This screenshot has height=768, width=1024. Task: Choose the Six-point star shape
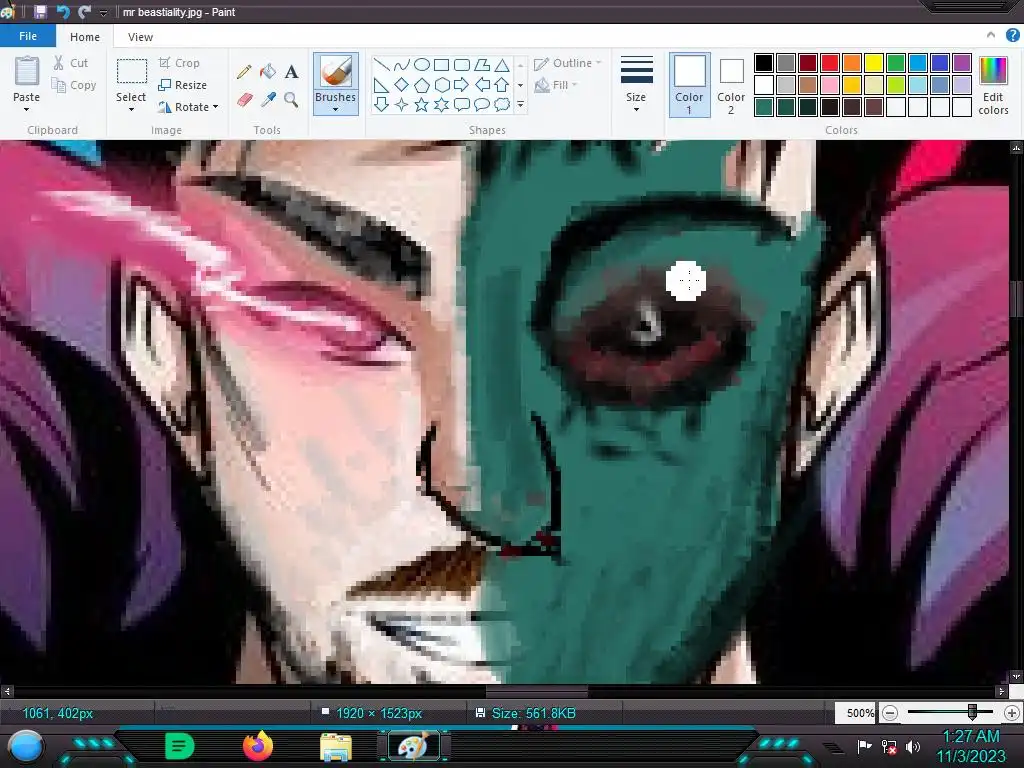click(x=441, y=104)
